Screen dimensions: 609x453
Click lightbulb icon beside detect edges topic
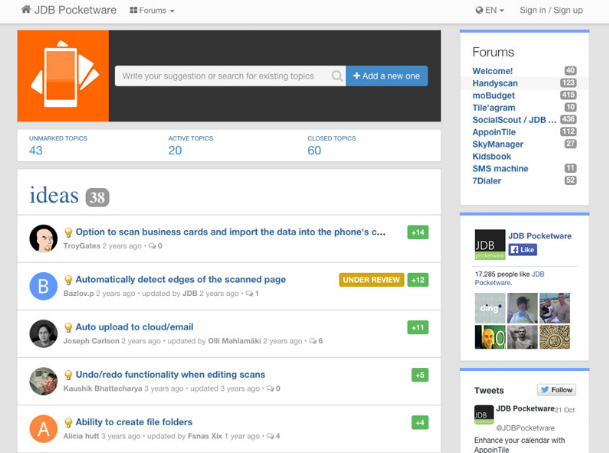[x=68, y=280]
